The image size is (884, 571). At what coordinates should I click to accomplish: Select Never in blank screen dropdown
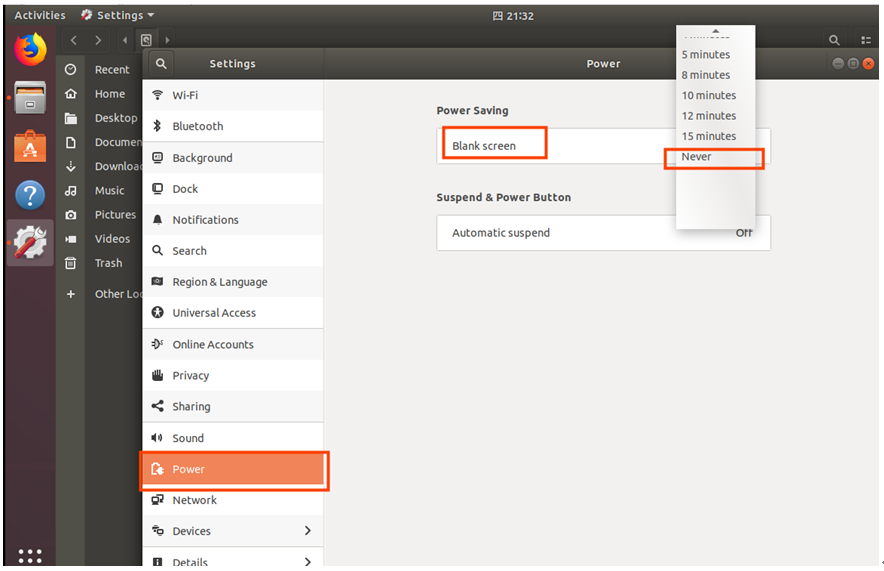point(697,157)
